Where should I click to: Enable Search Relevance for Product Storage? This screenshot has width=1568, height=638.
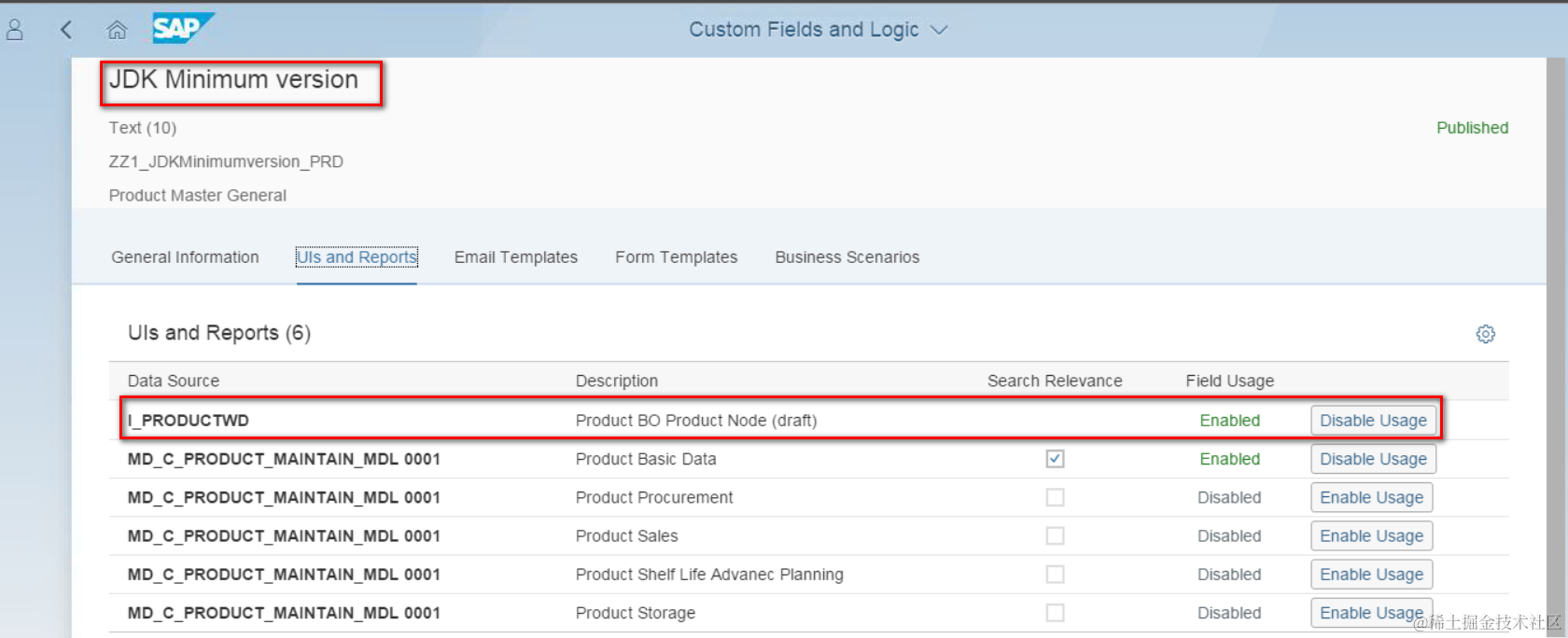coord(1055,613)
